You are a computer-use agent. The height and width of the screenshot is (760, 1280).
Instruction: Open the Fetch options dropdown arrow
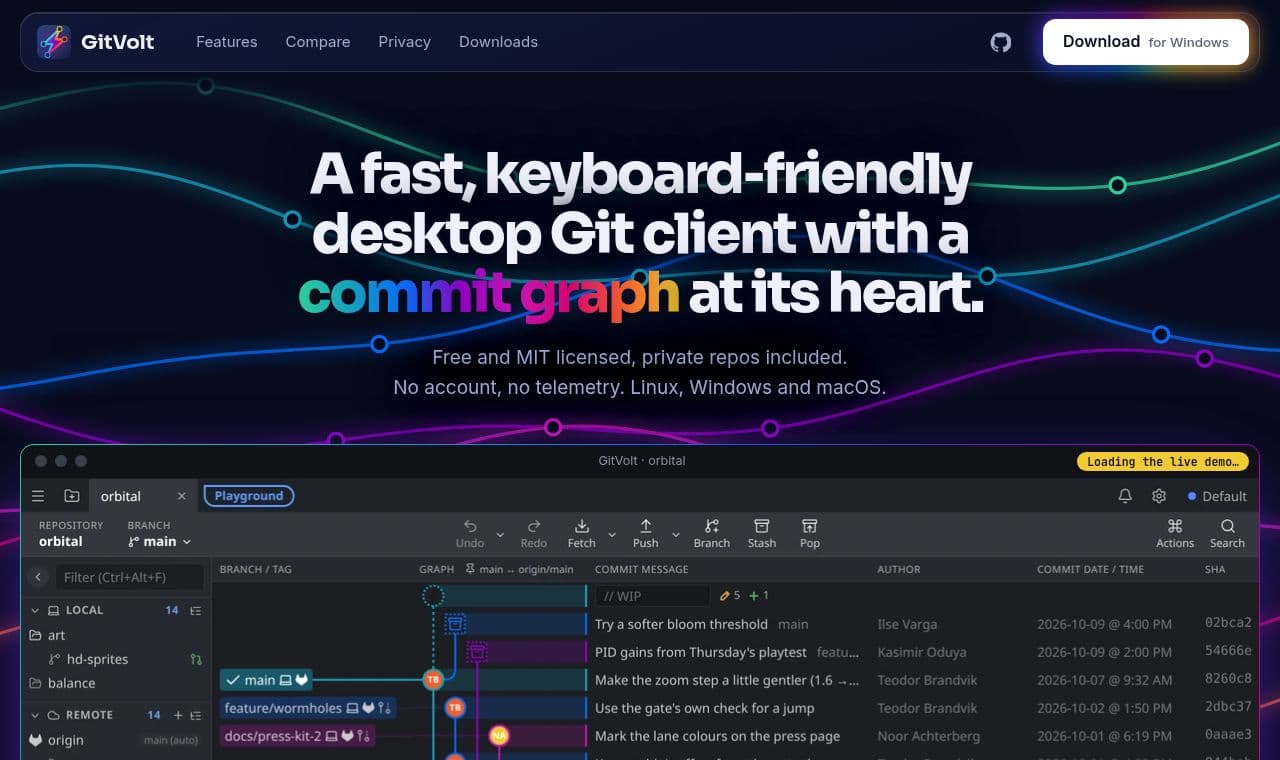pos(612,535)
